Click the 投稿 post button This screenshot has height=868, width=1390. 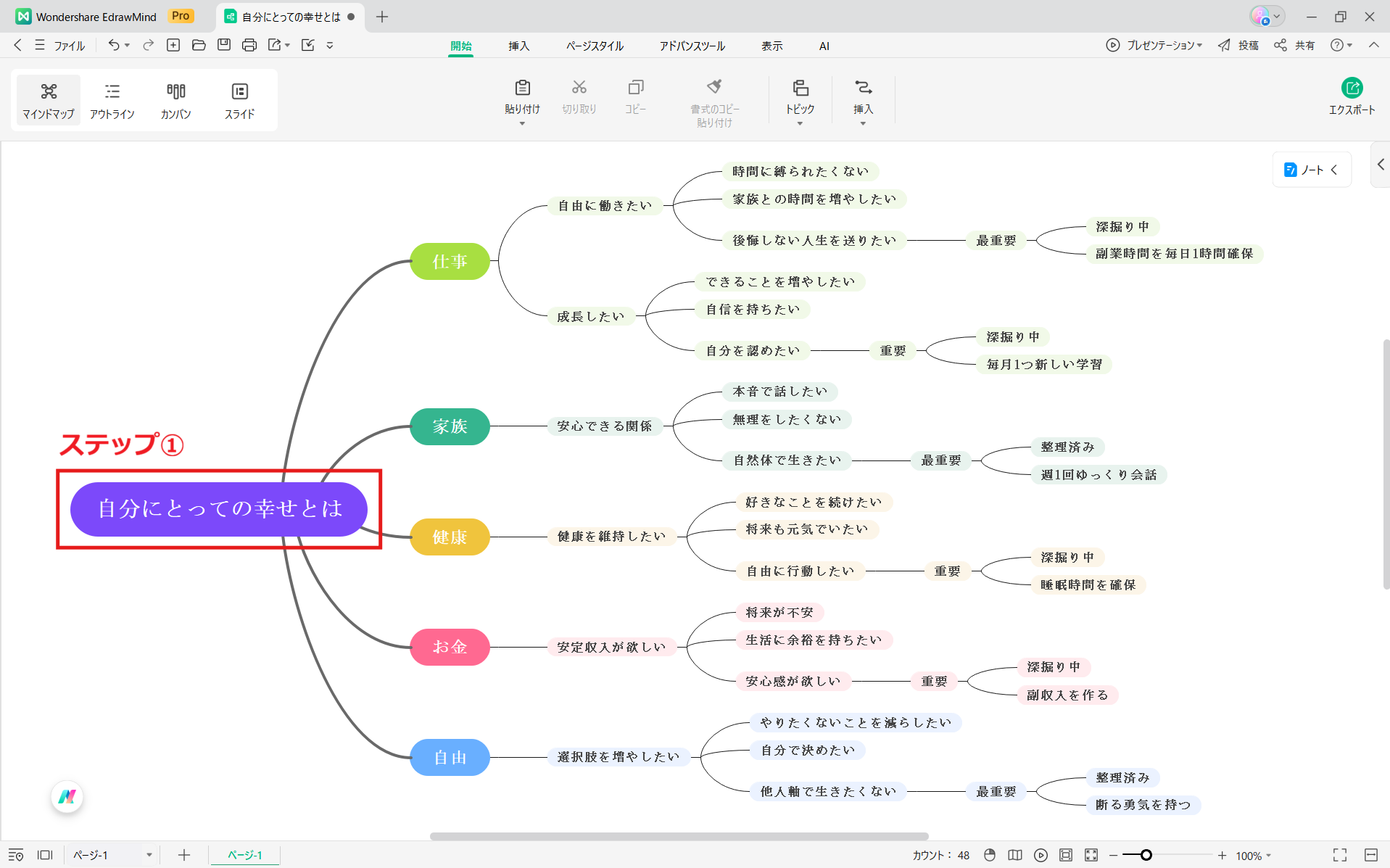[1238, 45]
